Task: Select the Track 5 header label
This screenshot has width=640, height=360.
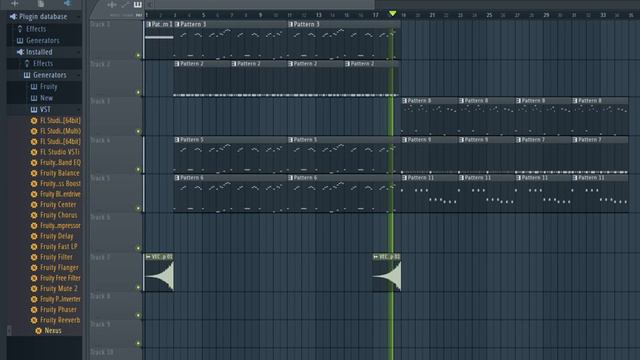Action: [100, 178]
